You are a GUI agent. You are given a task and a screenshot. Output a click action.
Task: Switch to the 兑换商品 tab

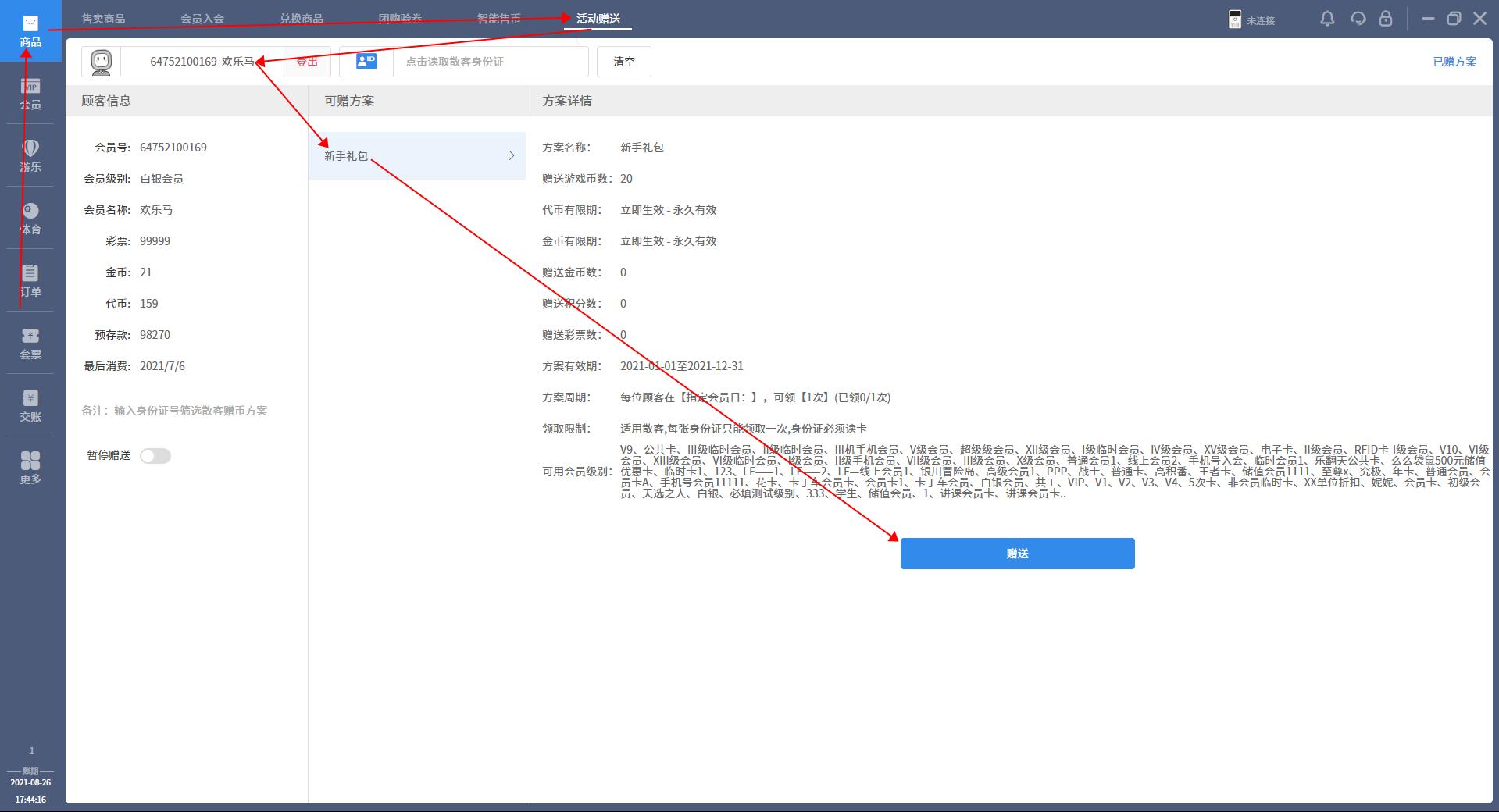click(x=302, y=19)
